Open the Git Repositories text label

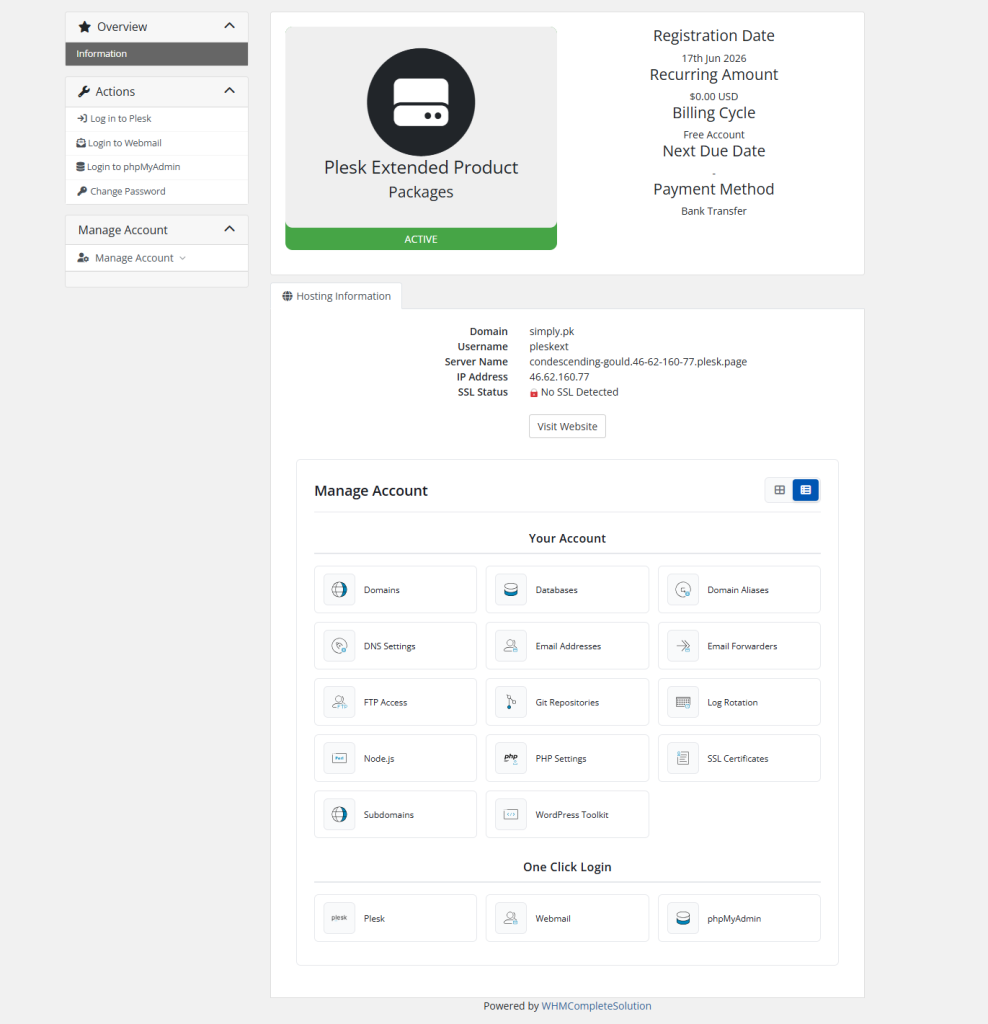pos(567,702)
